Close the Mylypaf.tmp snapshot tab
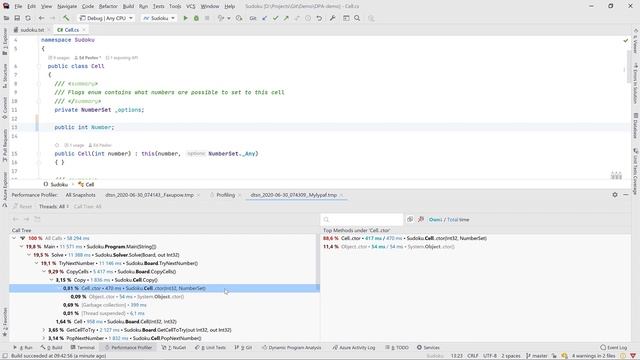Viewport: 640px width, 360px height. 342,195
